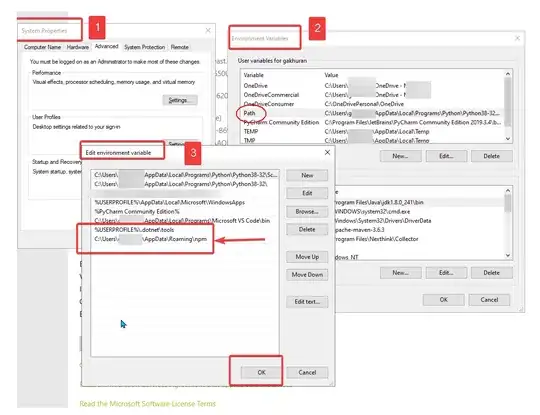Select the Nexthink Collector system entry
Image resolution: width=540 pixels, height=415 pixels.
[x=419, y=239]
